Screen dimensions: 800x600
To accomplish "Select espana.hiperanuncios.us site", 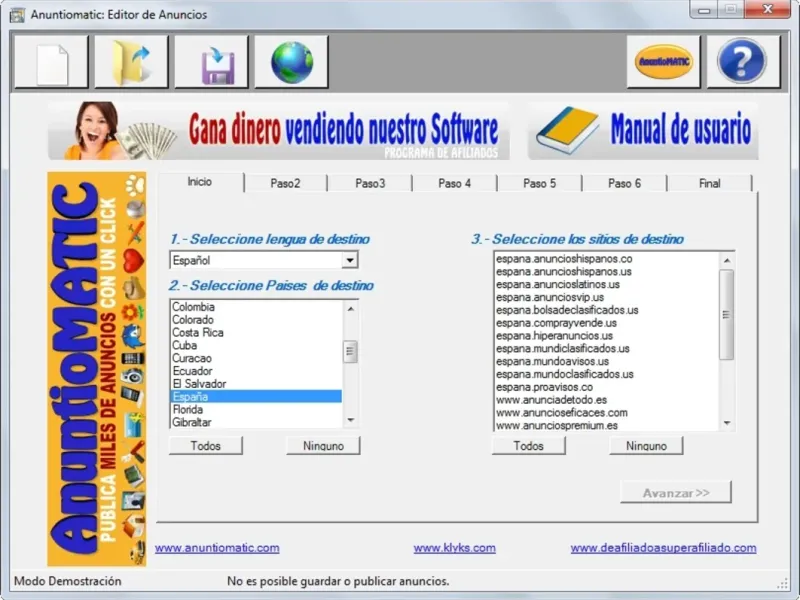I will 606,336.
